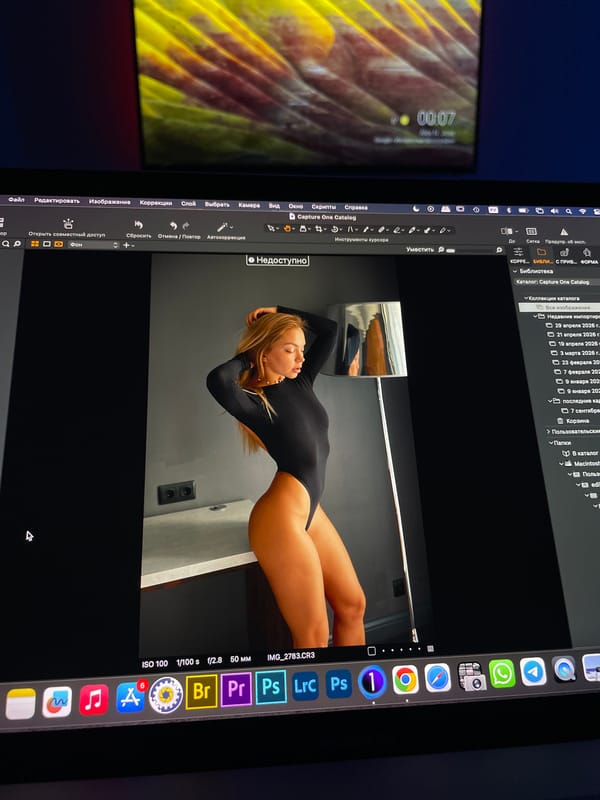Open the Слой menu
600x800 pixels.
(188, 203)
